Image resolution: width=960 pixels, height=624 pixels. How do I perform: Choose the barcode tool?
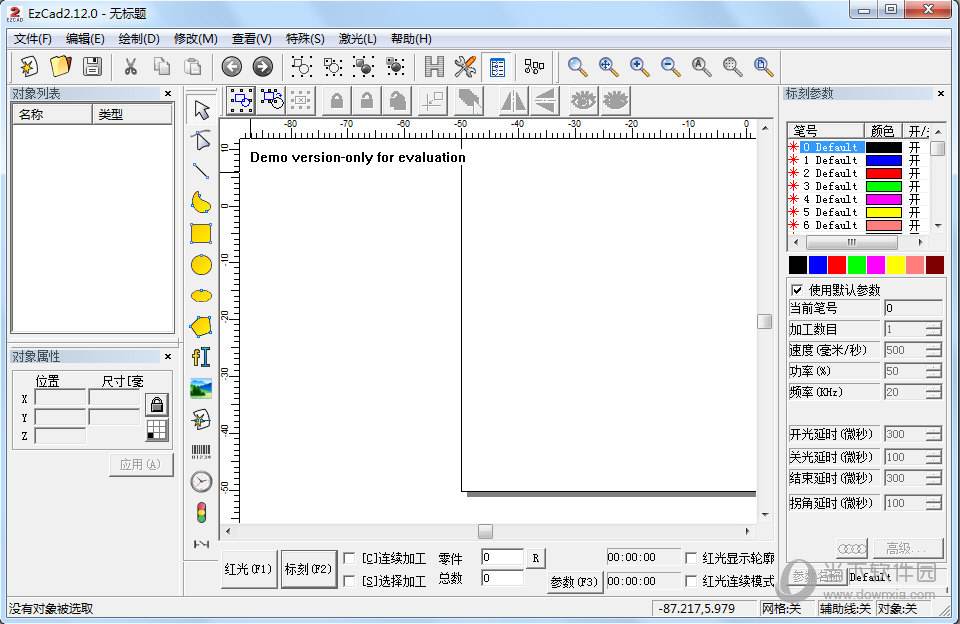[x=201, y=451]
